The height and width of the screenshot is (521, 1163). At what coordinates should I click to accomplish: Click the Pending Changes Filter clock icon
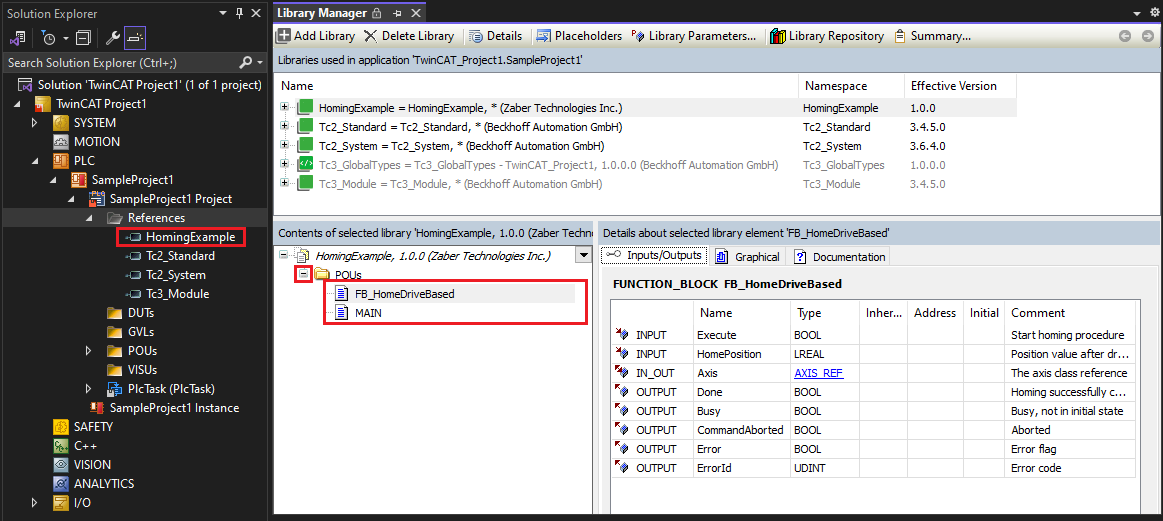49,37
